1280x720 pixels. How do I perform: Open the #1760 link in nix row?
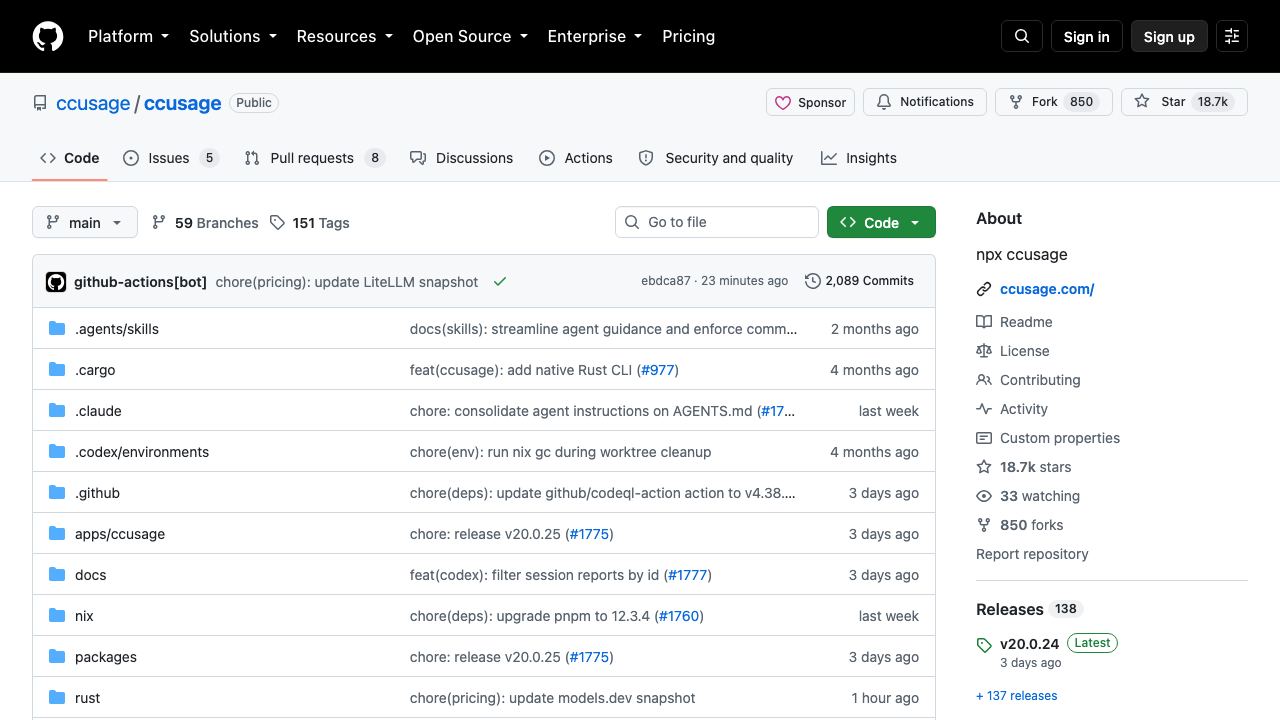[679, 616]
